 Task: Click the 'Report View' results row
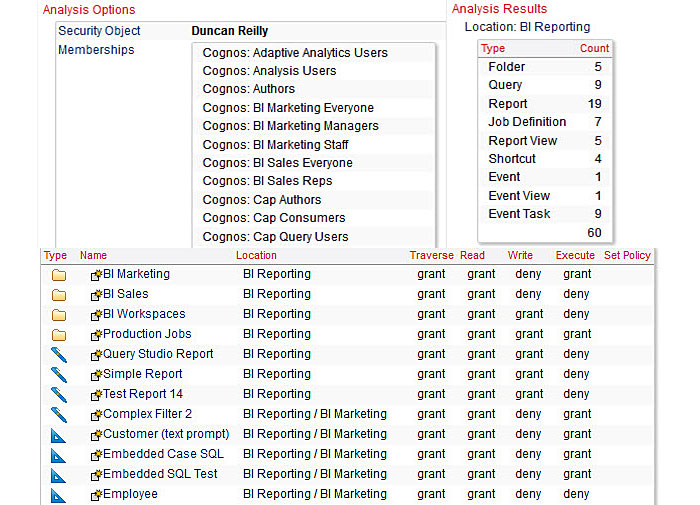coord(545,141)
